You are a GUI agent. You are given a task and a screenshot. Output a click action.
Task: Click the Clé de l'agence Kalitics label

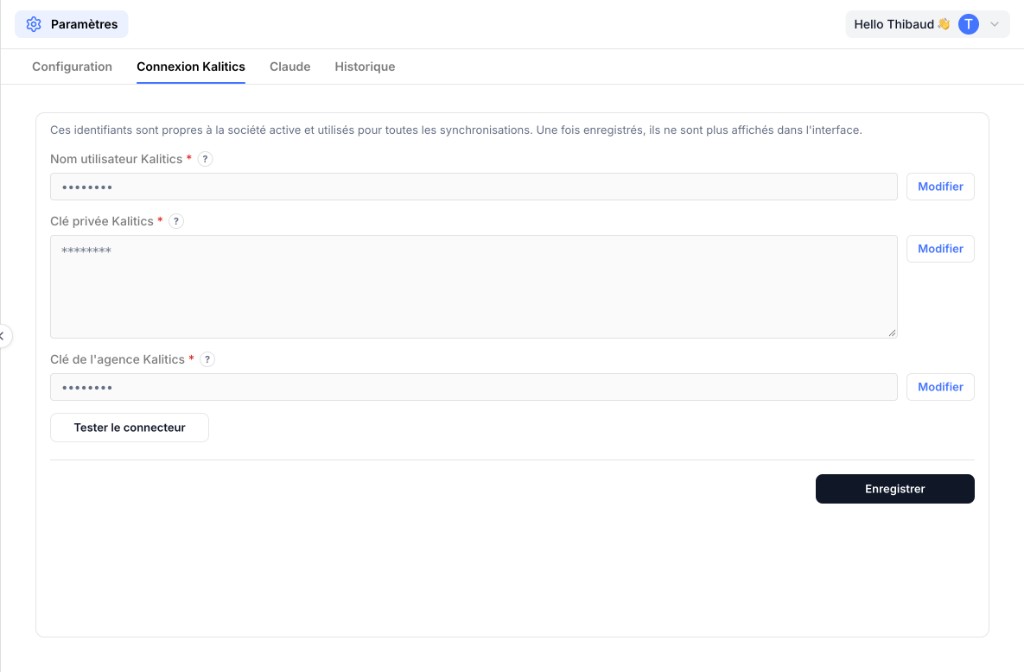tap(118, 359)
